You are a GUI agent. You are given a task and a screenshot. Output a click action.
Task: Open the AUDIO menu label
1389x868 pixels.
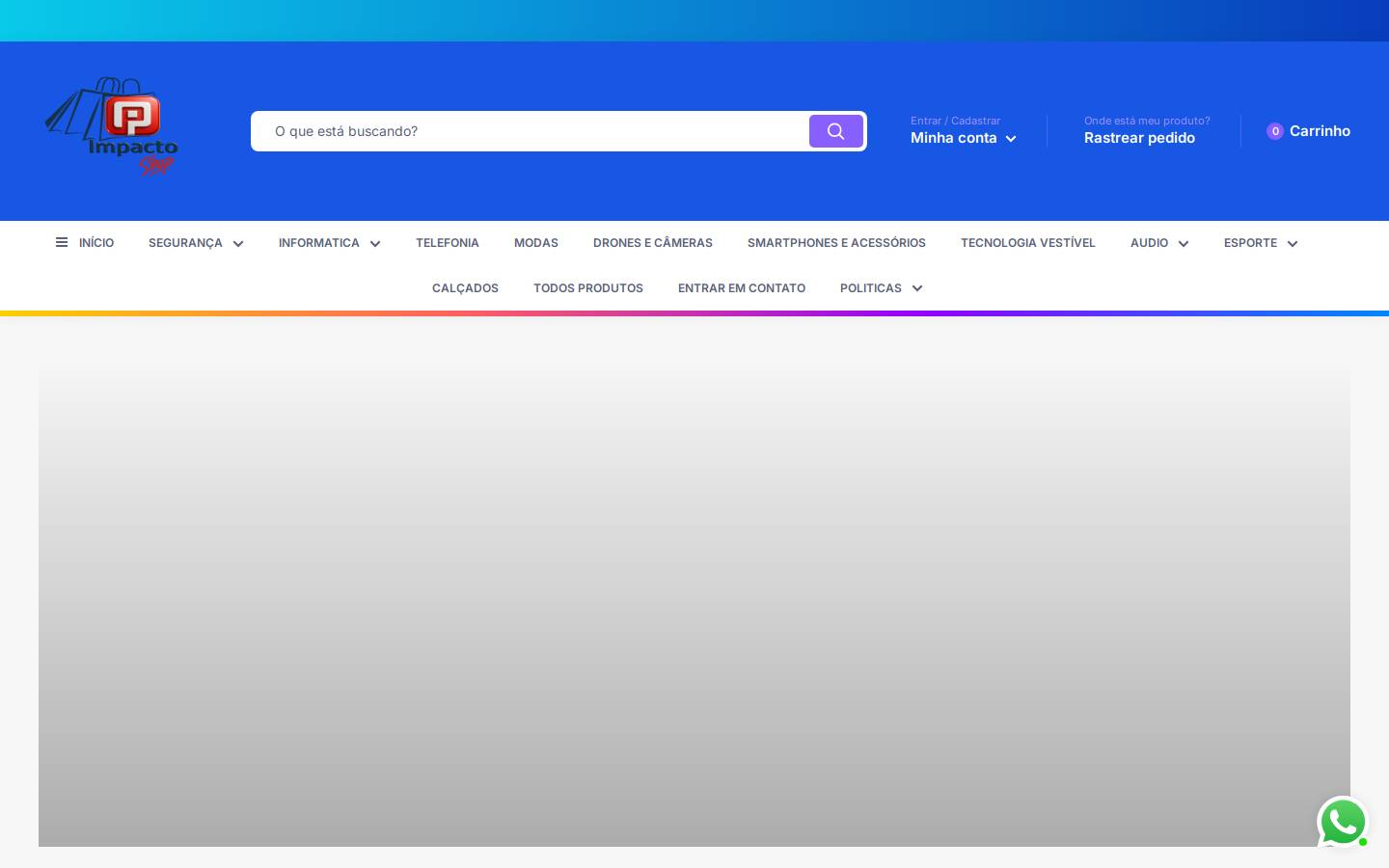pyautogui.click(x=1149, y=243)
